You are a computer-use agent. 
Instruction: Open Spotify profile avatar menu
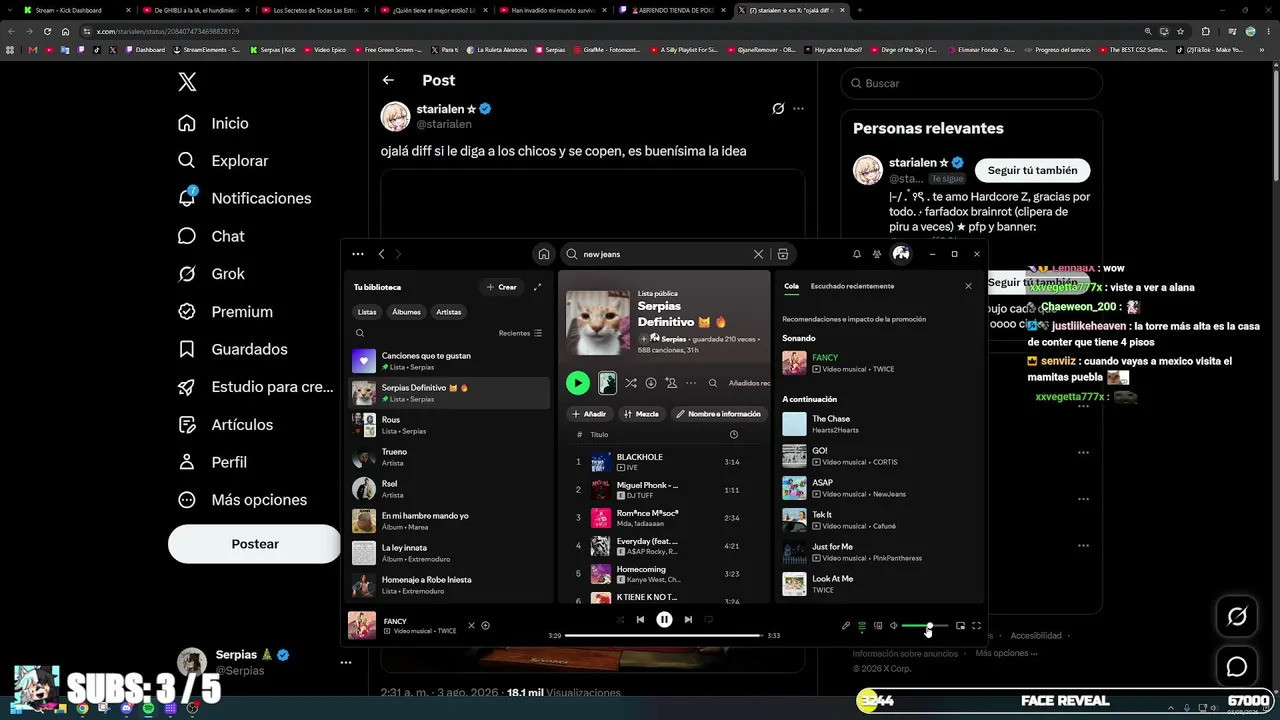coord(901,254)
